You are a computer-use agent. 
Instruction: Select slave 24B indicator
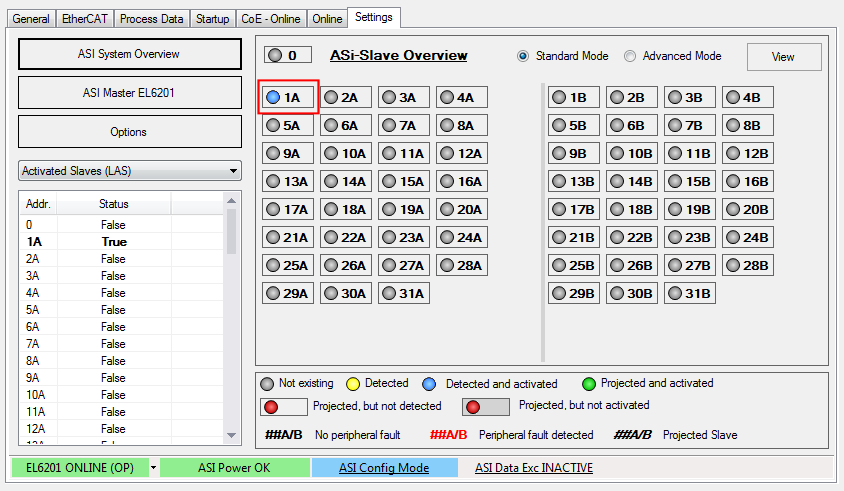(x=748, y=237)
